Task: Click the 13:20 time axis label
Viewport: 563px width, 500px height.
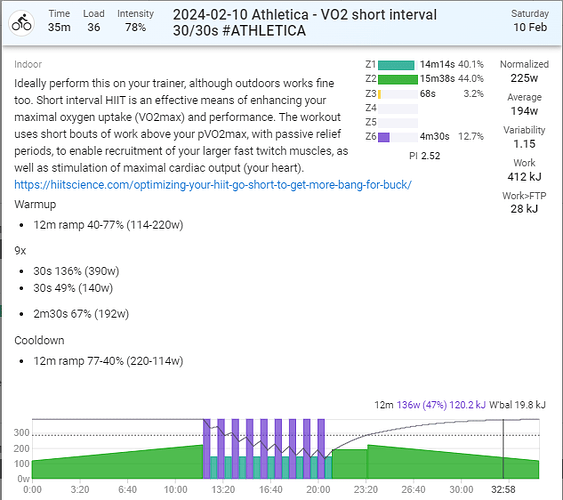Action: [223, 490]
